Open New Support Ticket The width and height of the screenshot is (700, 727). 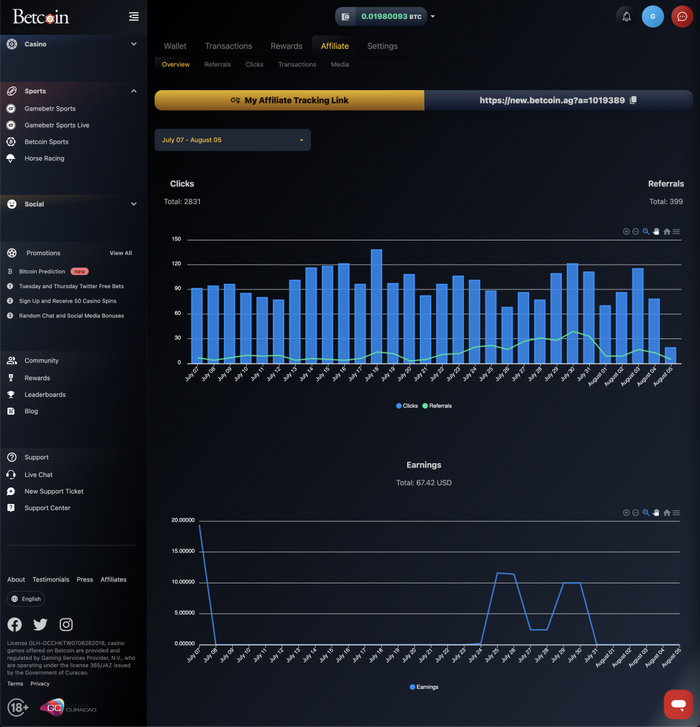[x=54, y=491]
